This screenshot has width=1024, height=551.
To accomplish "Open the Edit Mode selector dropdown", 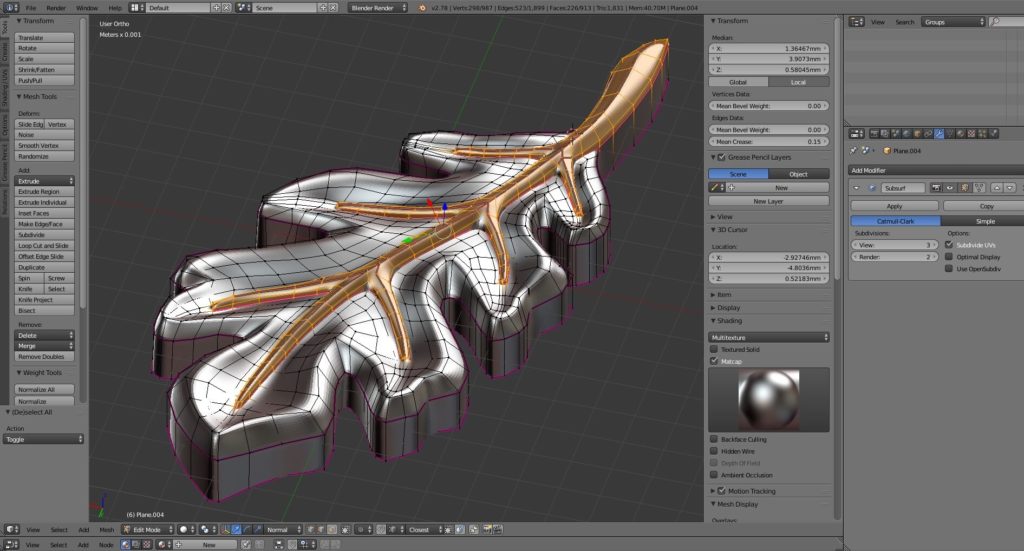I will coord(145,529).
